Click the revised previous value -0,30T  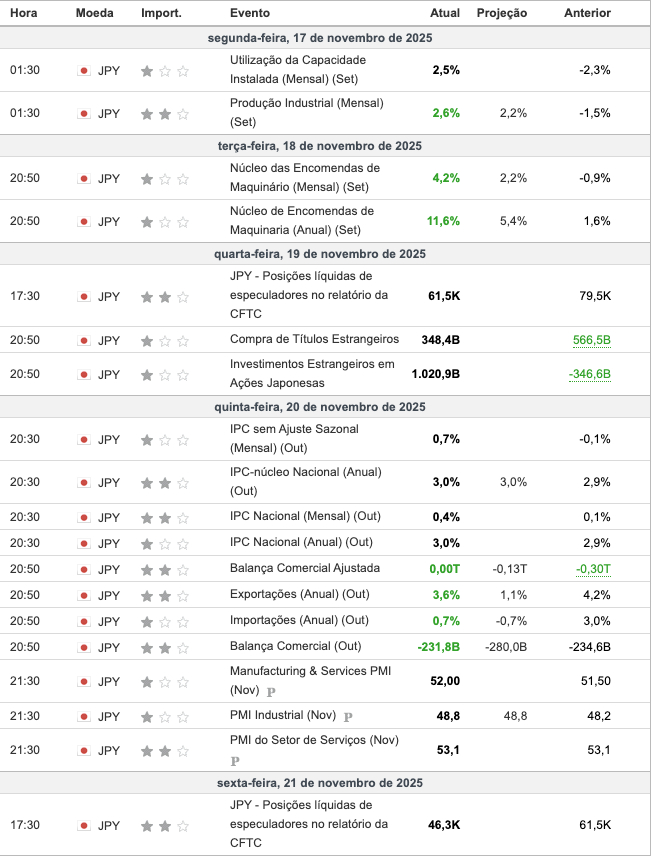coord(593,569)
